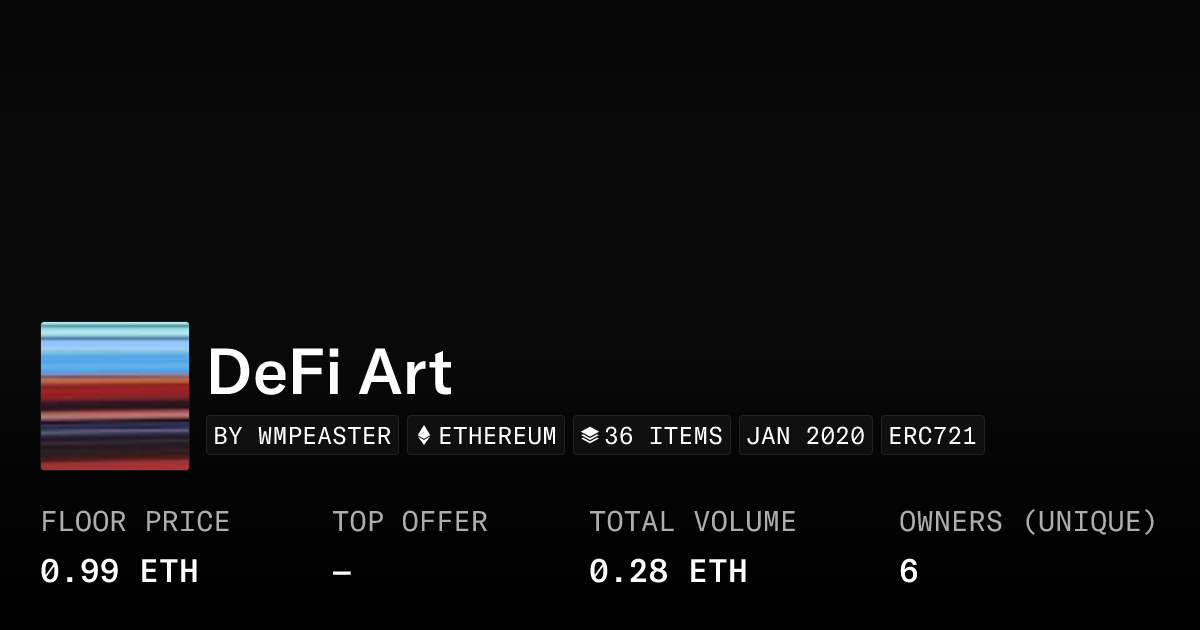The image size is (1200, 630).
Task: Select the ETHEREUM chain label text
Action: click(x=497, y=436)
